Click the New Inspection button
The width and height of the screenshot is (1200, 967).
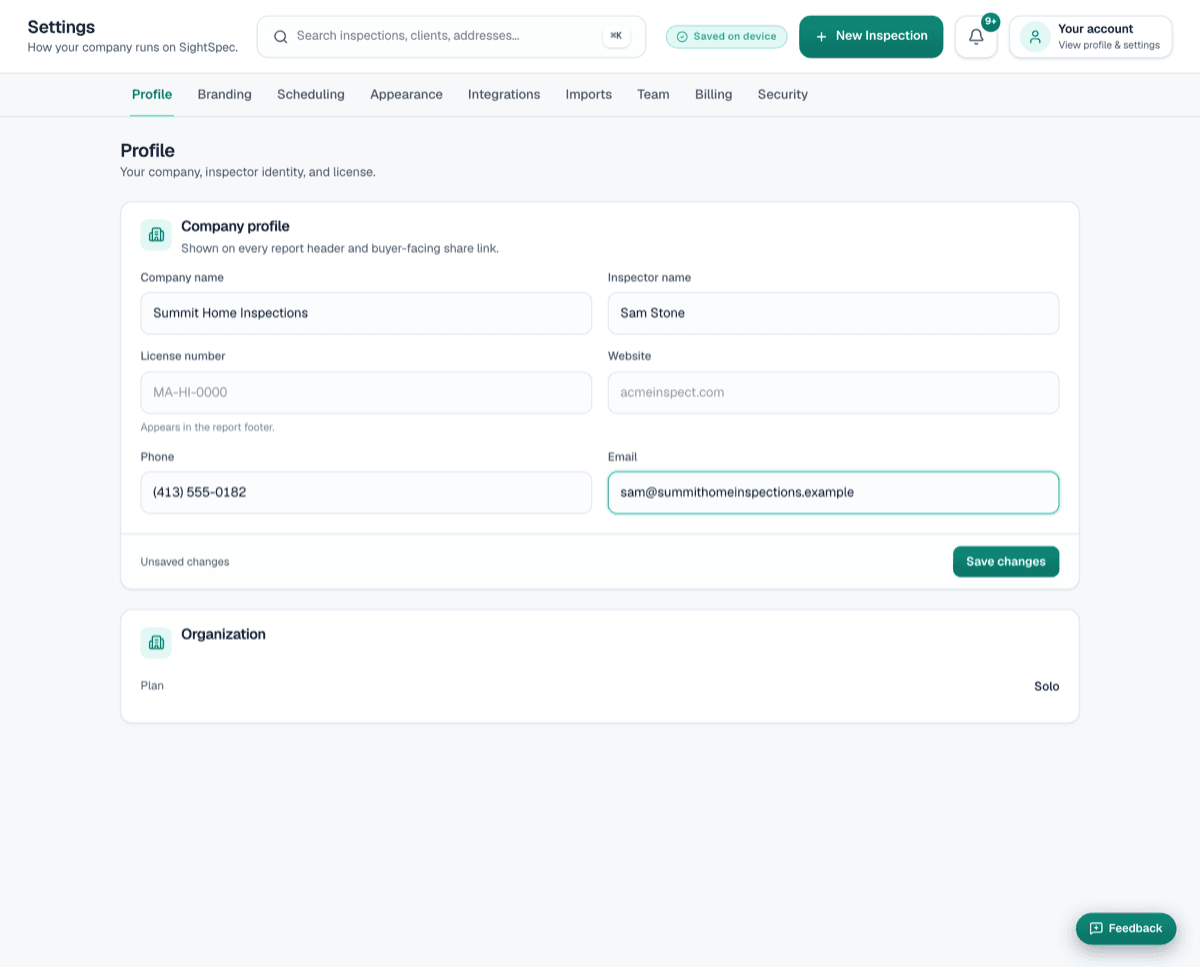[x=871, y=37]
